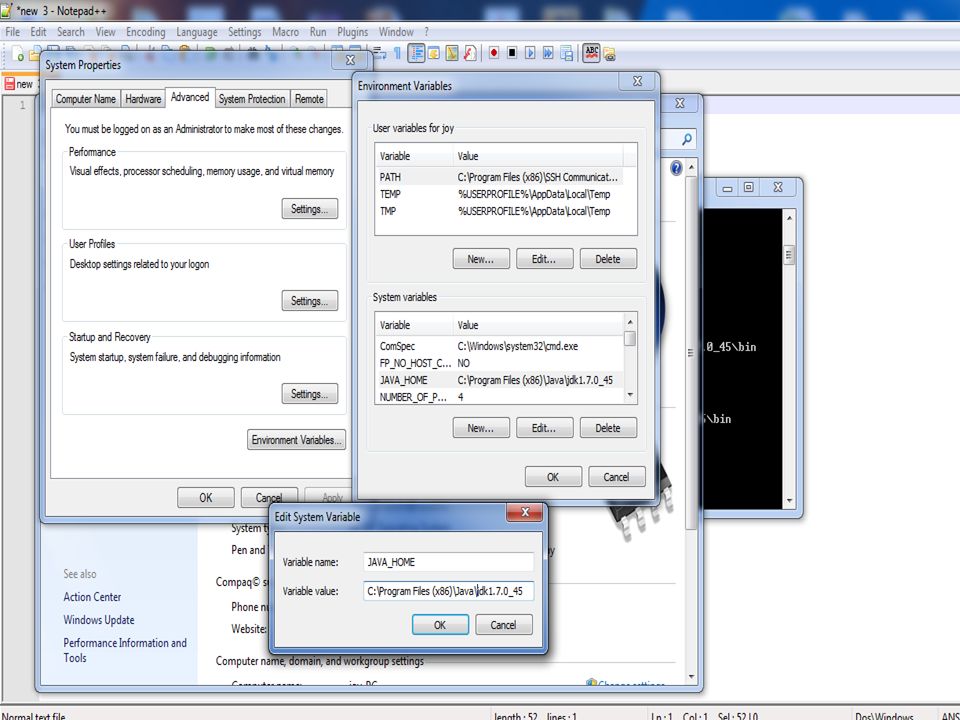Open the Document Map icon
Screen dimensions: 960x720
pyautogui.click(x=452, y=54)
